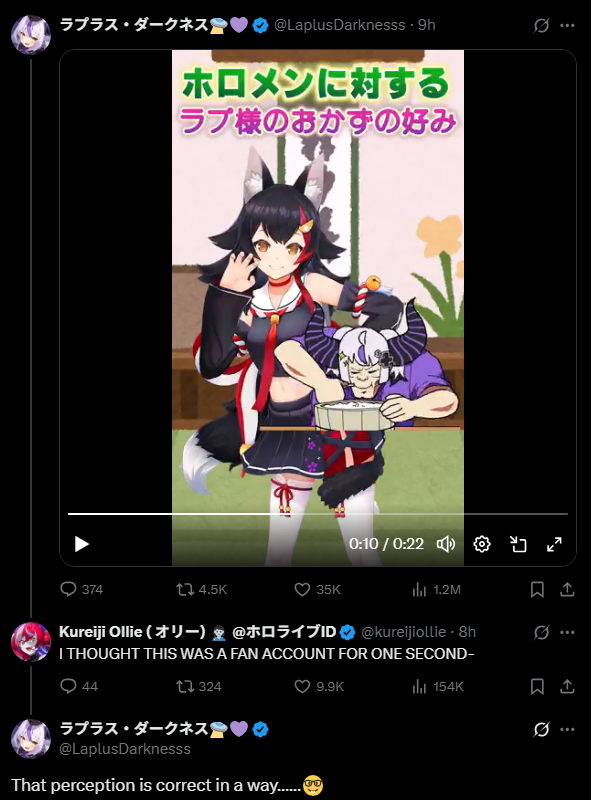Open the @kureijiollie profile handle
The height and width of the screenshot is (800, 591).
tap(403, 632)
